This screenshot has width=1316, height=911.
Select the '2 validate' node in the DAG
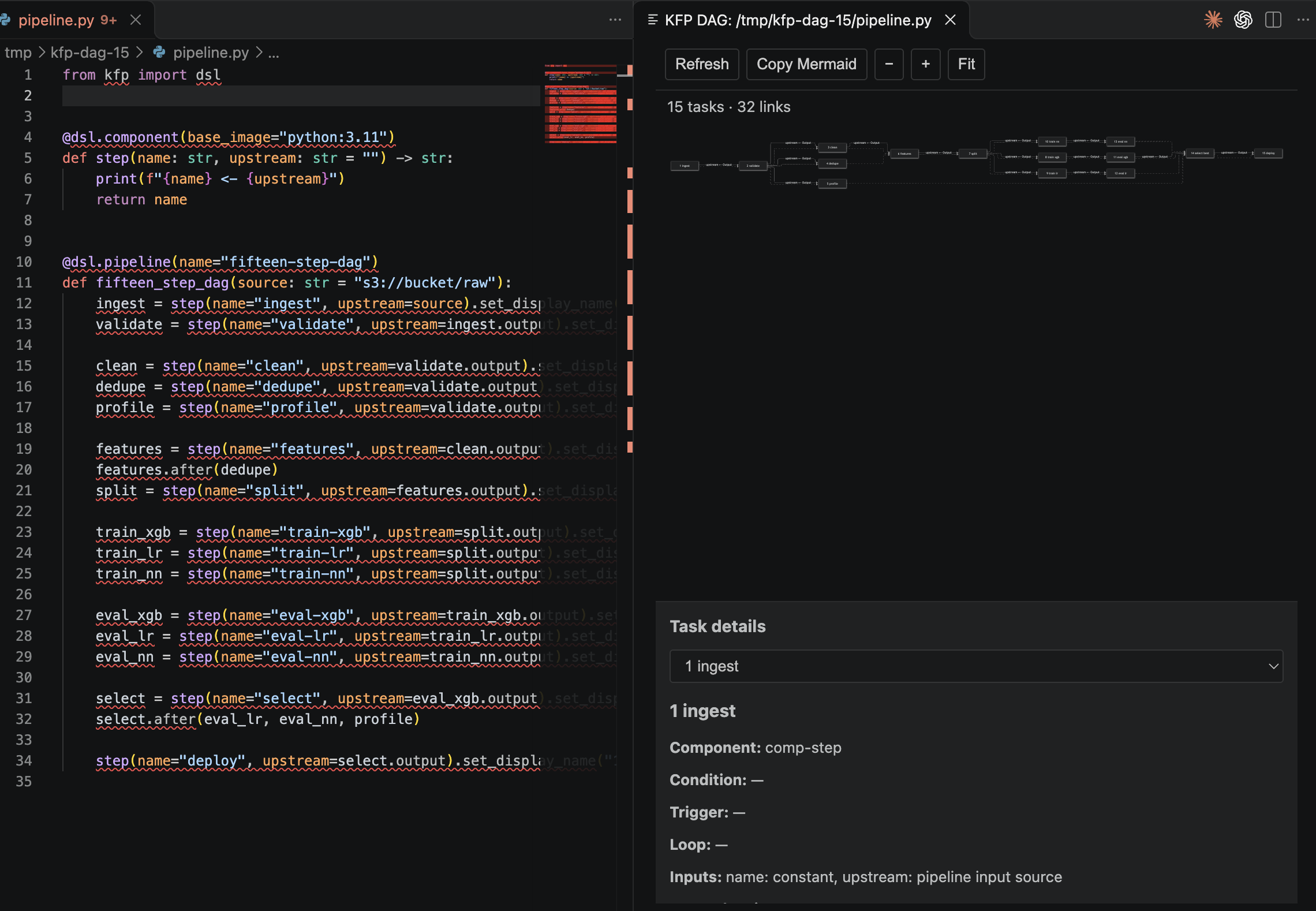[753, 166]
